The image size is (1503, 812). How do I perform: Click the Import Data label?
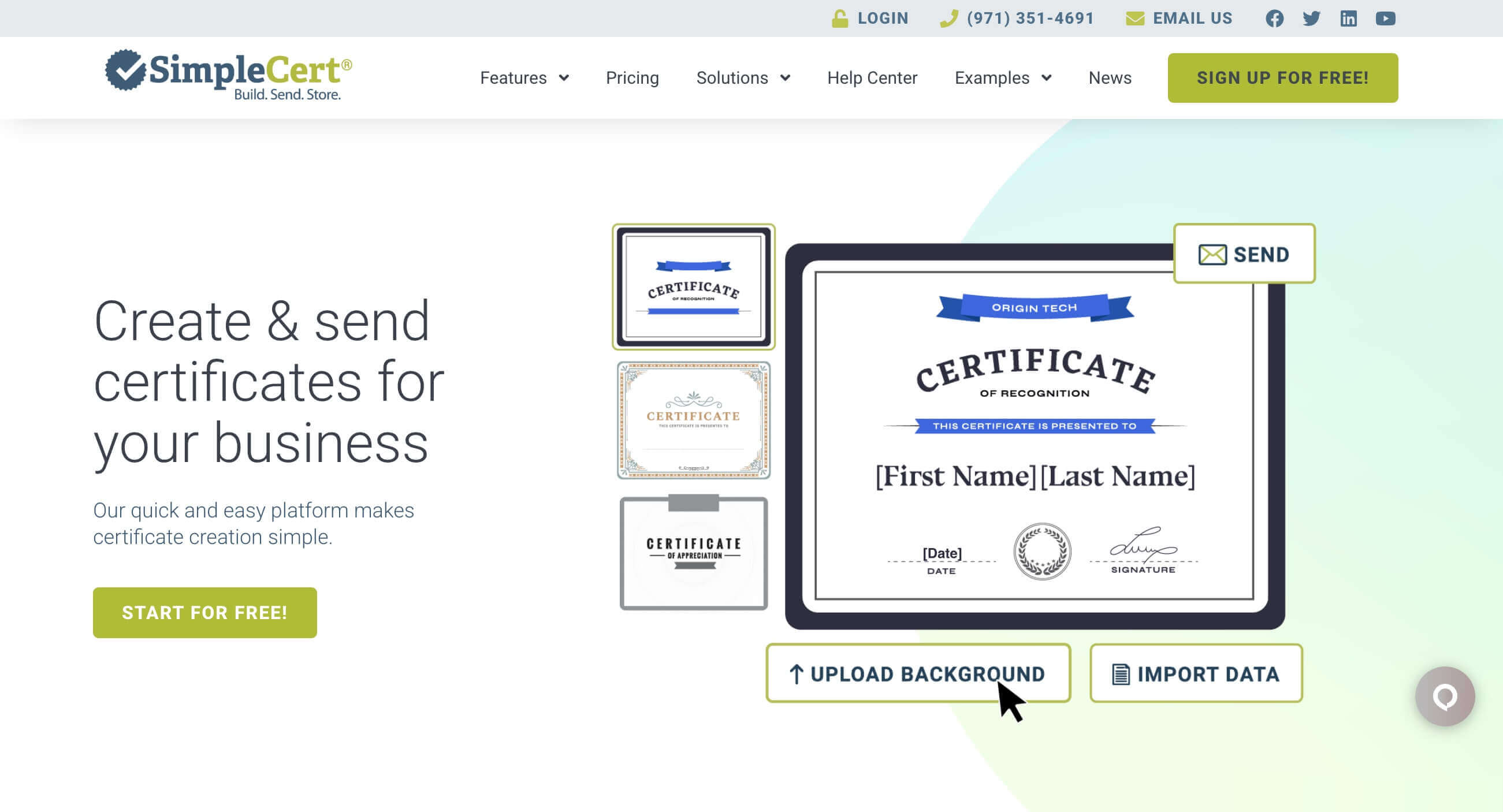point(1208,674)
